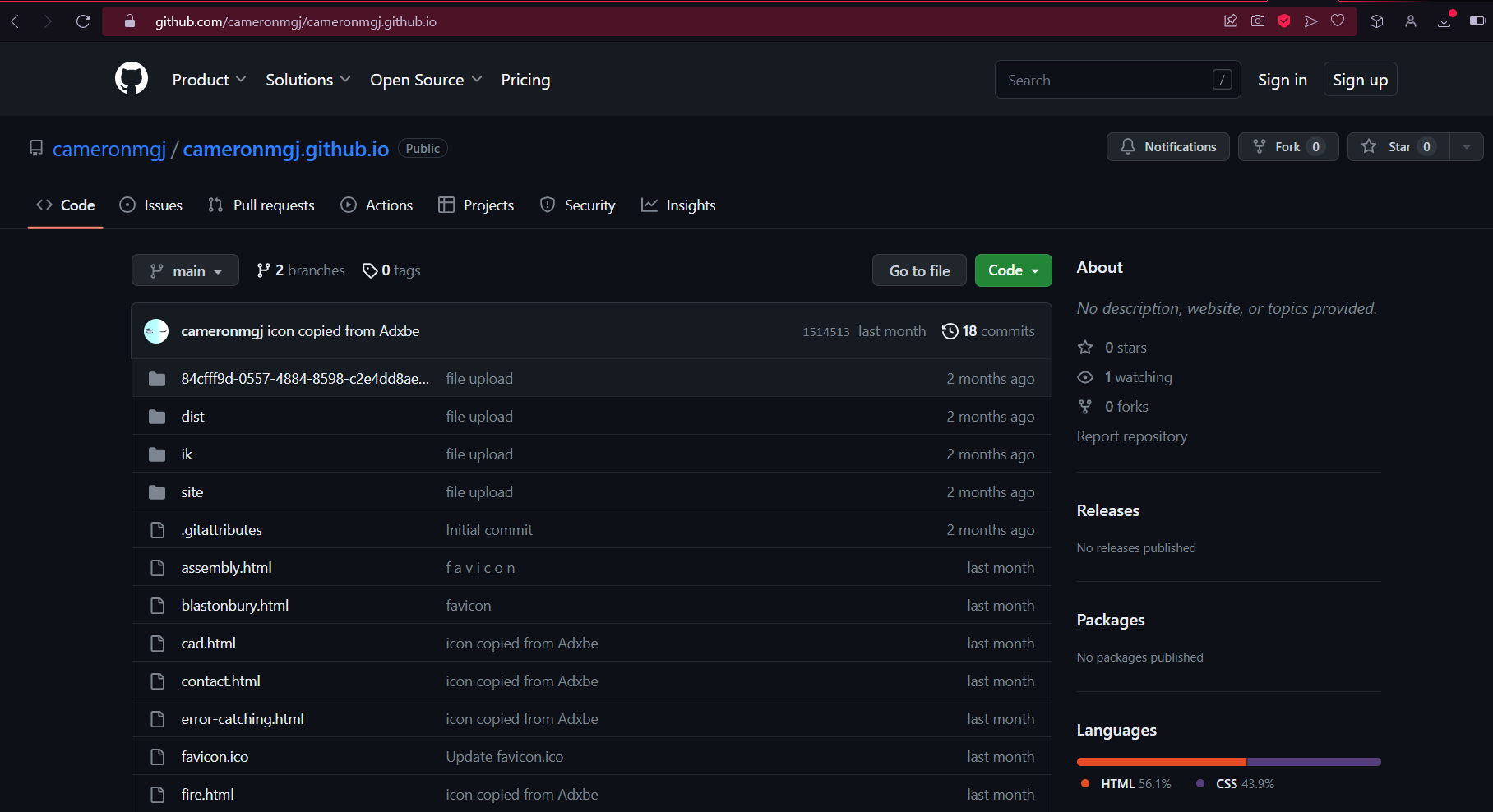Open the browser downloads icon
Screen dimensions: 1493x812
1444,21
